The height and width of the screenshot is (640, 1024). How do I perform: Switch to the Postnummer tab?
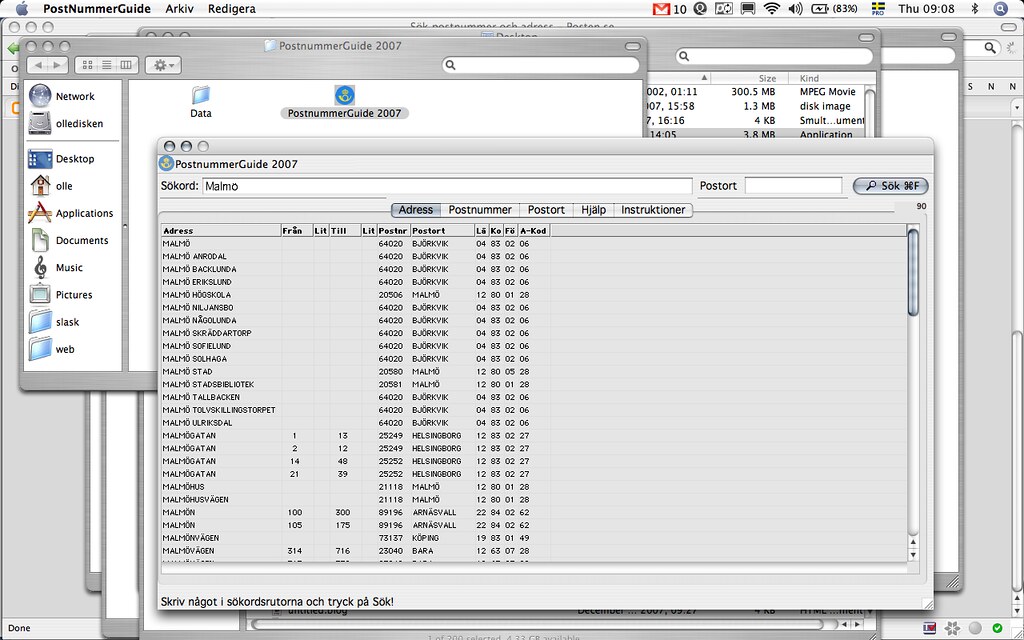click(x=480, y=210)
